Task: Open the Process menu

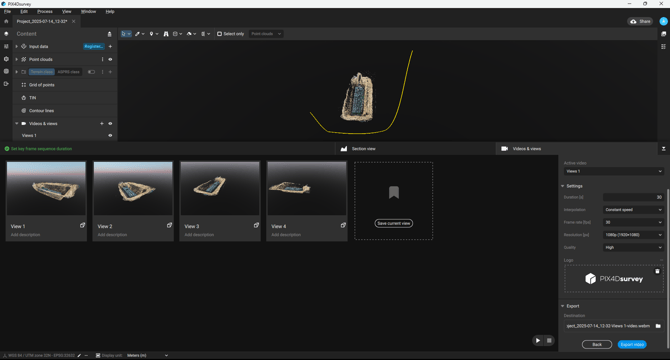Action: [45, 12]
